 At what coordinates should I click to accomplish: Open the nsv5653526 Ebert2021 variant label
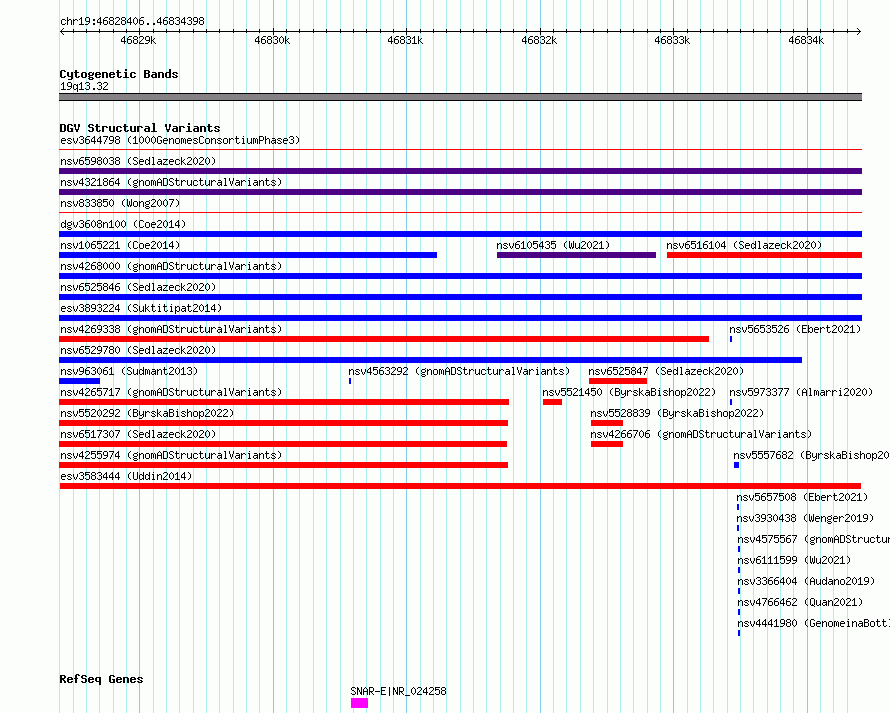(x=795, y=329)
